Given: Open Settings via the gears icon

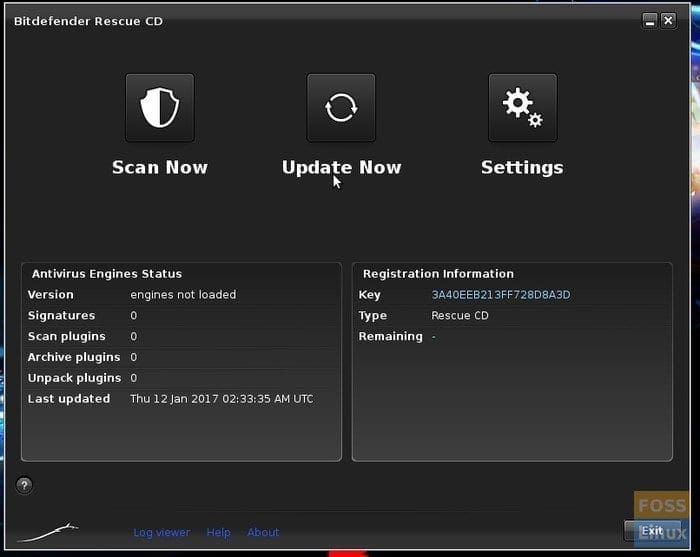Looking at the screenshot, I should tap(523, 108).
